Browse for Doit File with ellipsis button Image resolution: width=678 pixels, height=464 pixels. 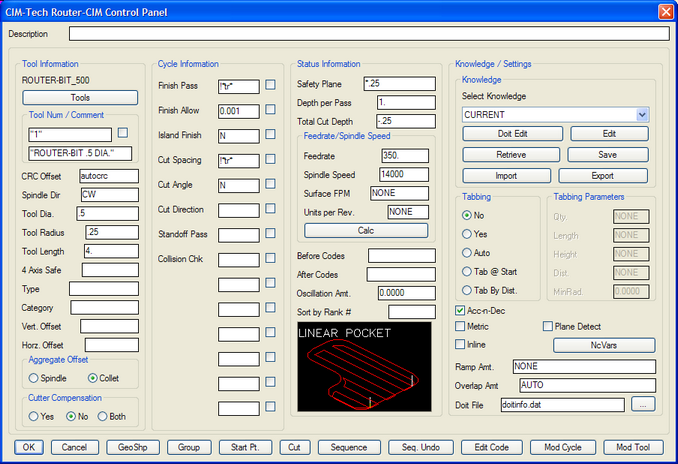click(x=643, y=405)
